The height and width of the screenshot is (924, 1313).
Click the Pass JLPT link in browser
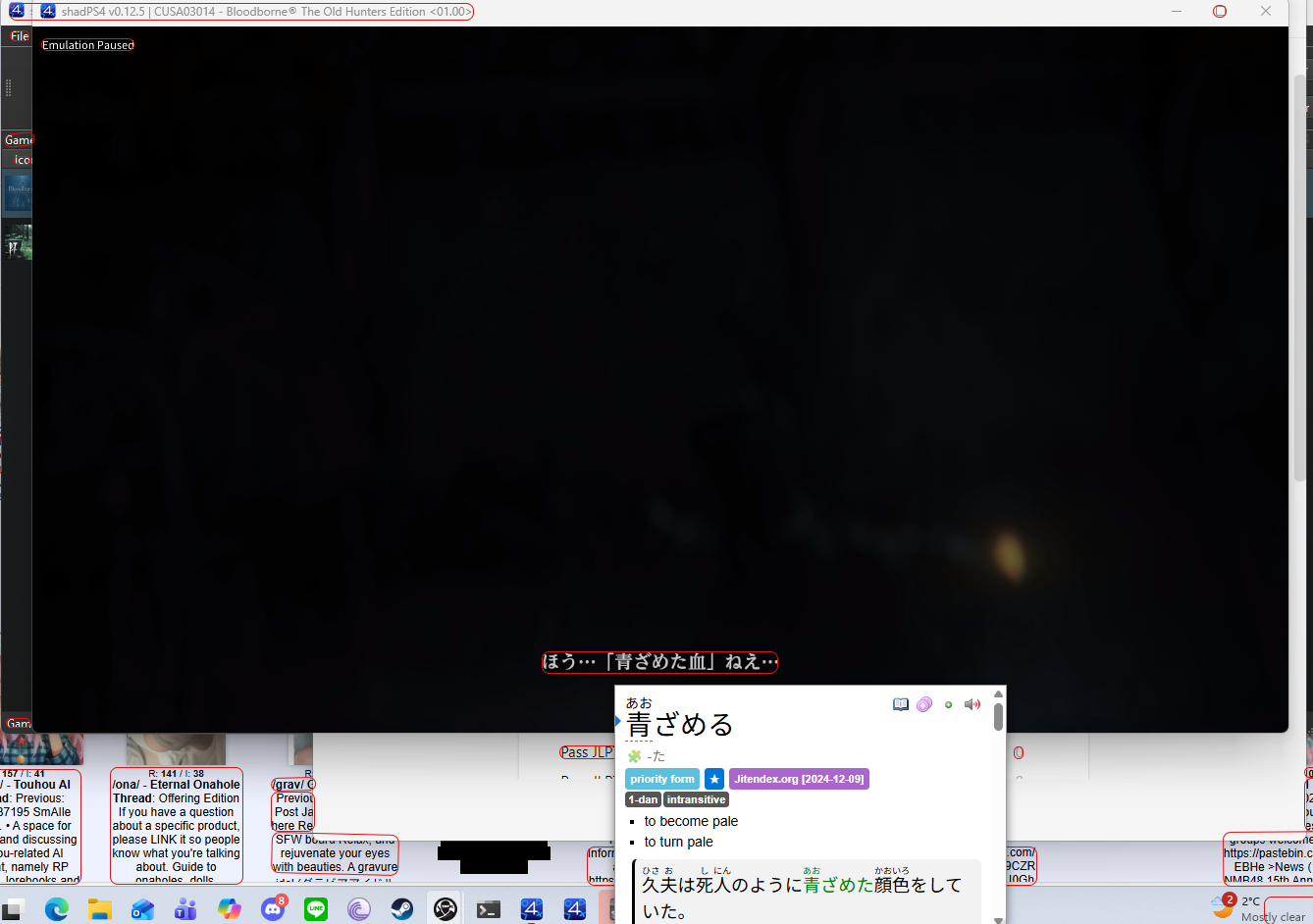tap(586, 752)
